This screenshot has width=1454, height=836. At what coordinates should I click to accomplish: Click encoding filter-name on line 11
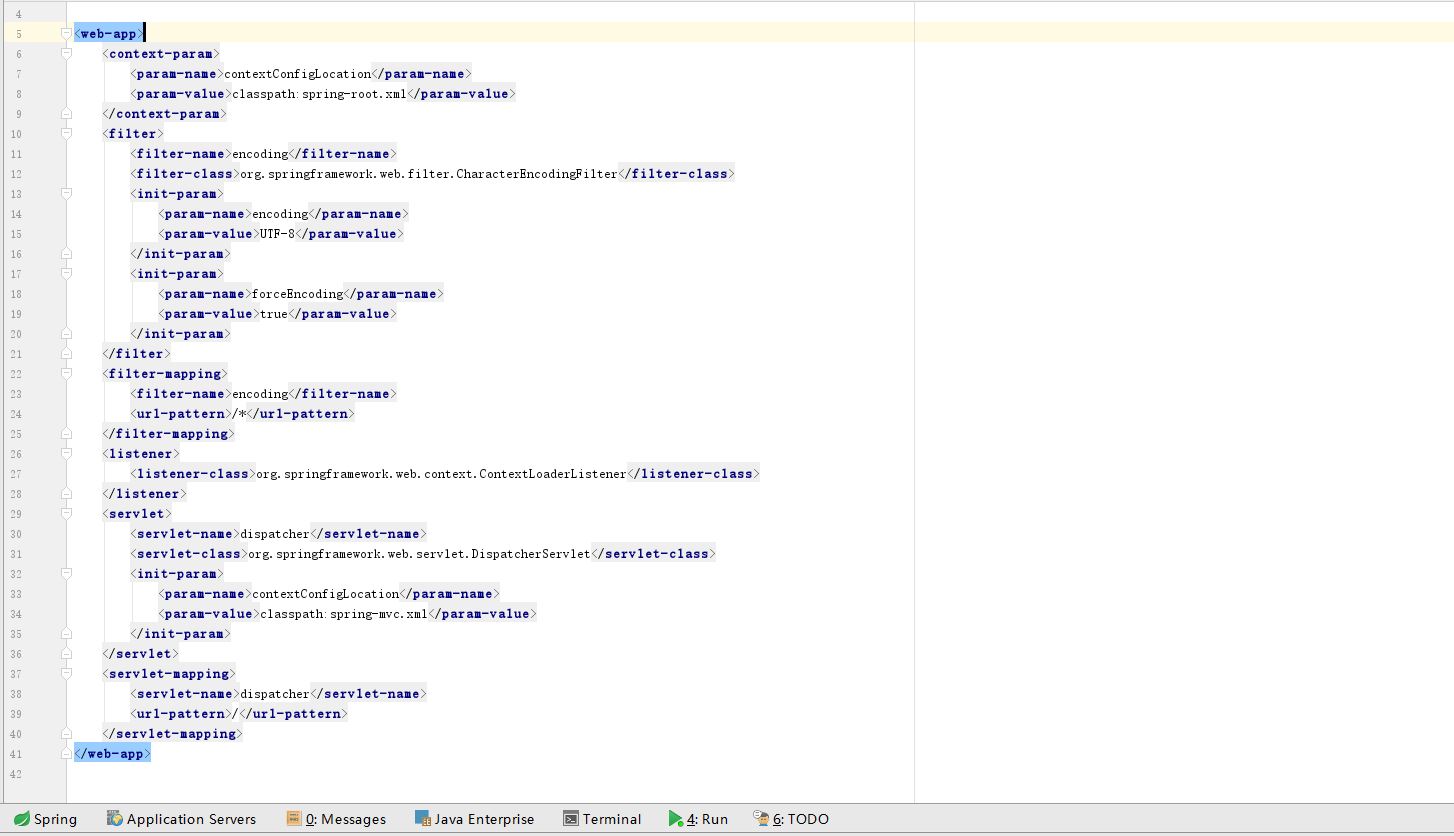pos(260,154)
